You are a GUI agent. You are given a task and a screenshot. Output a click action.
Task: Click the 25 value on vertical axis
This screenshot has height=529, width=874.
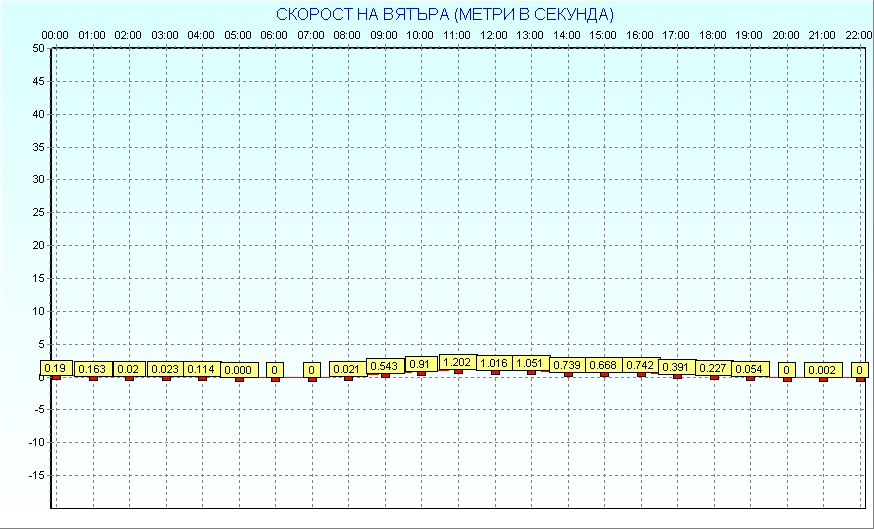click(x=38, y=212)
